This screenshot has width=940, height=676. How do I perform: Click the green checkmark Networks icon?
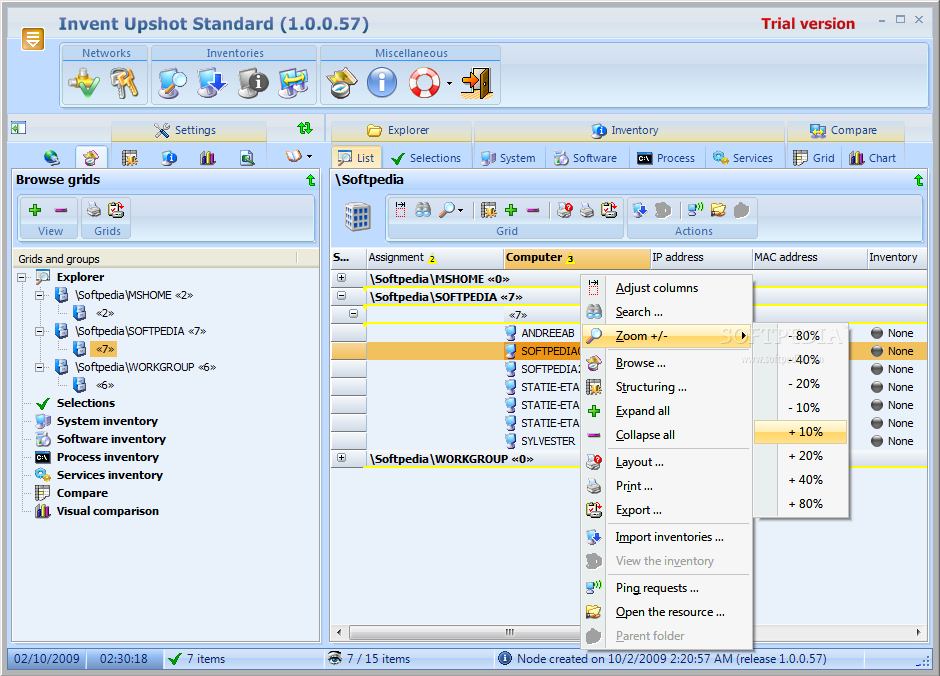[85, 83]
